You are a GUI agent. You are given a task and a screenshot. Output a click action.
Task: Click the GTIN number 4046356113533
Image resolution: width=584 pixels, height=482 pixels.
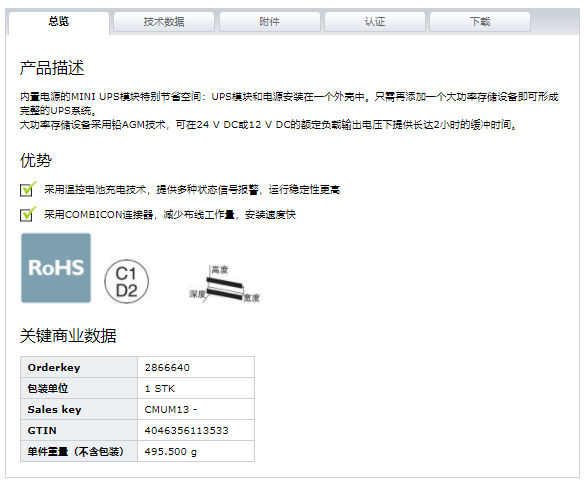coord(187,431)
